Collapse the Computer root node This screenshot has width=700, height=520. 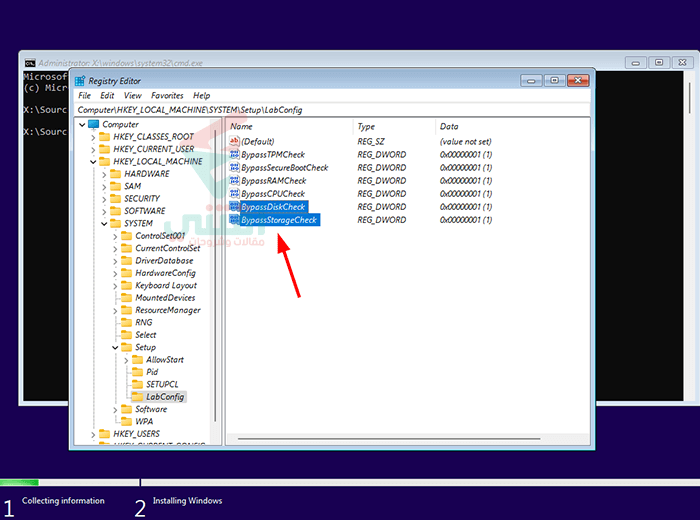pyautogui.click(x=82, y=125)
